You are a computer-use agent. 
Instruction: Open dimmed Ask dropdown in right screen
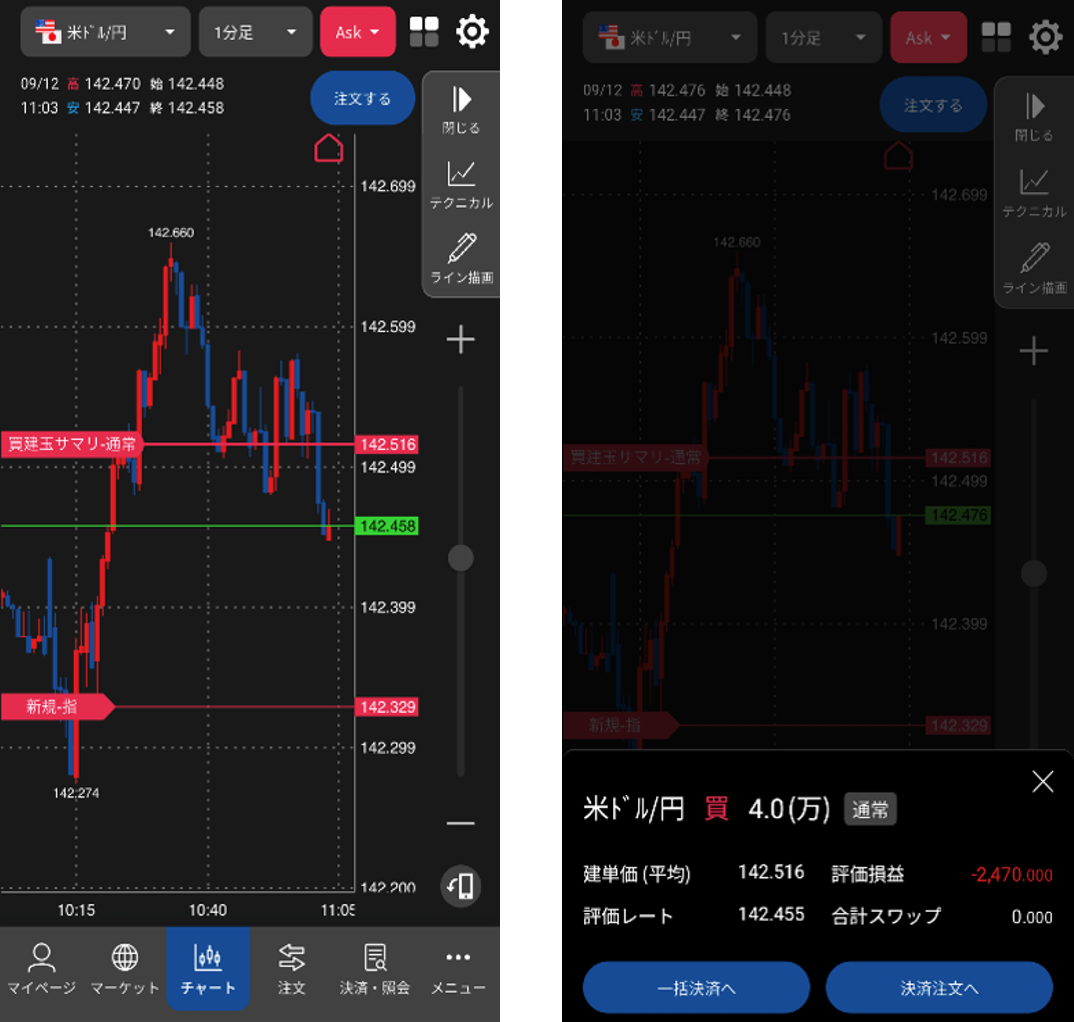pos(928,38)
